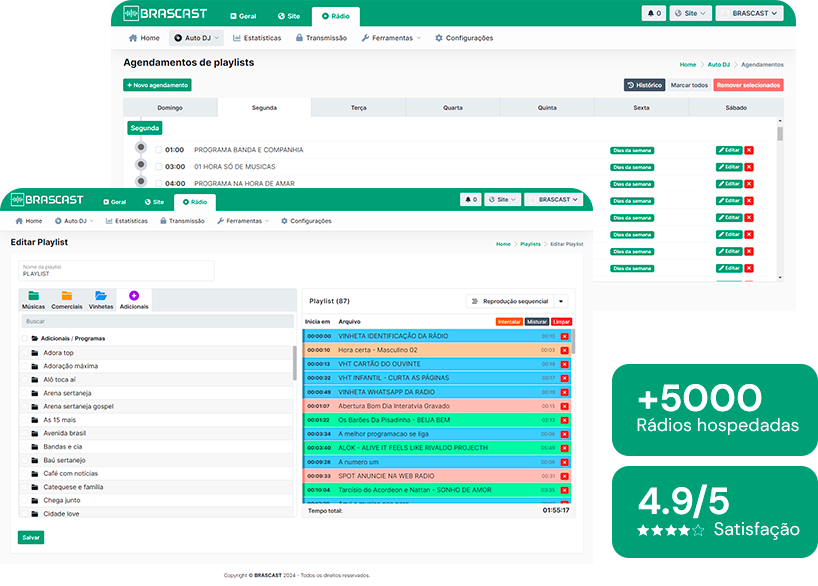
Task: Expand Ferramentas dropdown in the schedules window
Action: tap(391, 38)
